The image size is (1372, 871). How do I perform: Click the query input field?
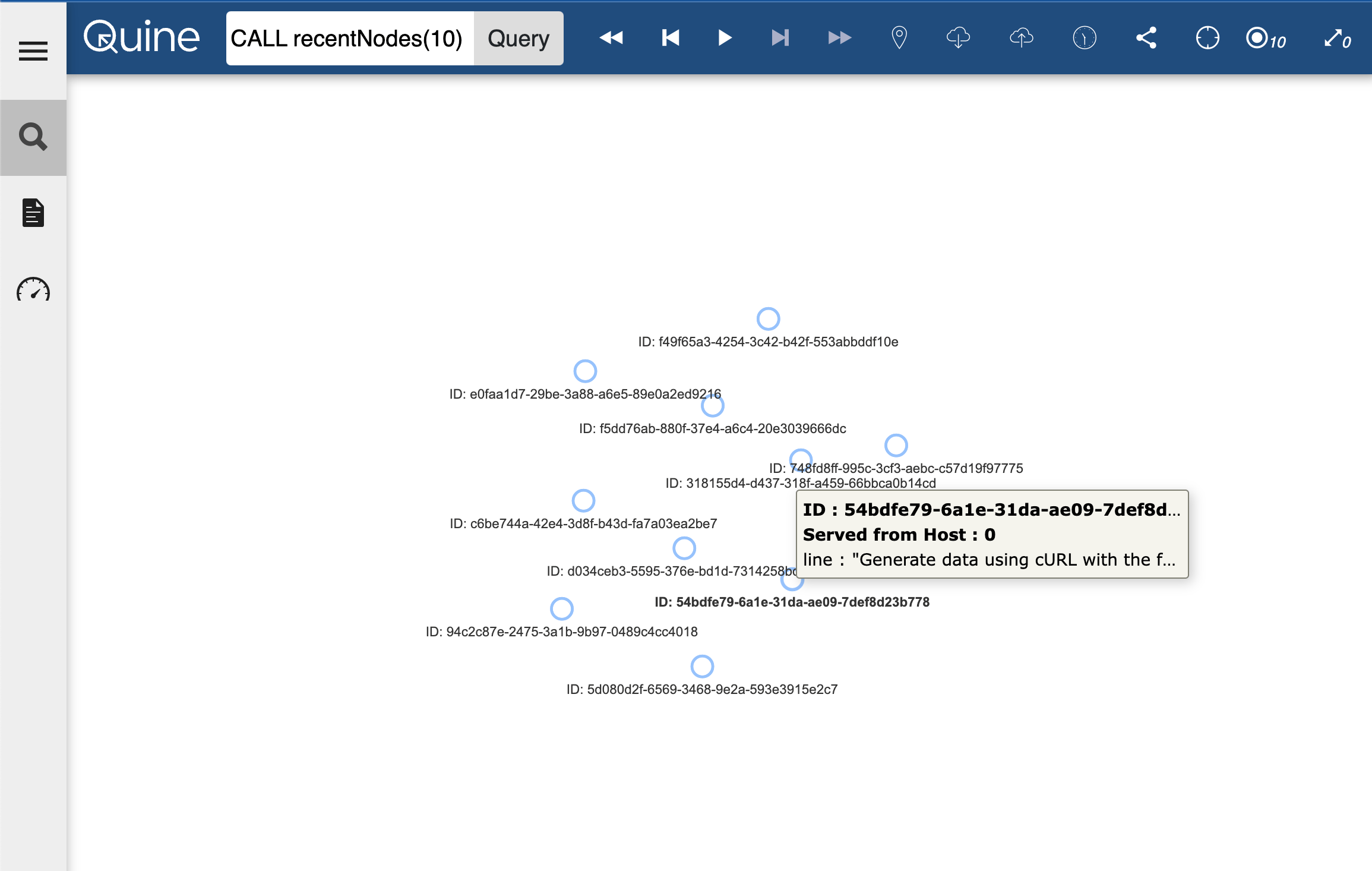(x=349, y=39)
